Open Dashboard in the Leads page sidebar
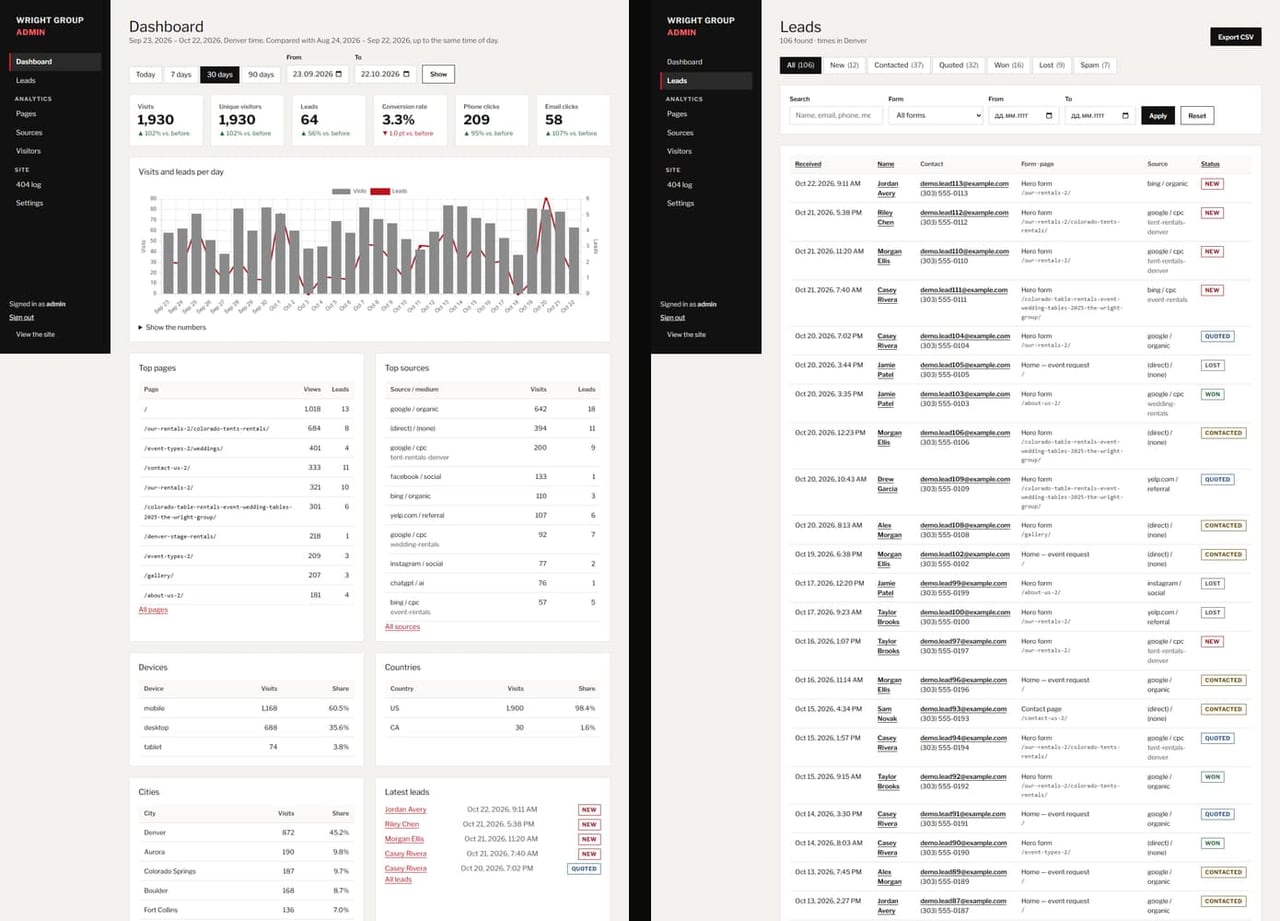 (706, 62)
